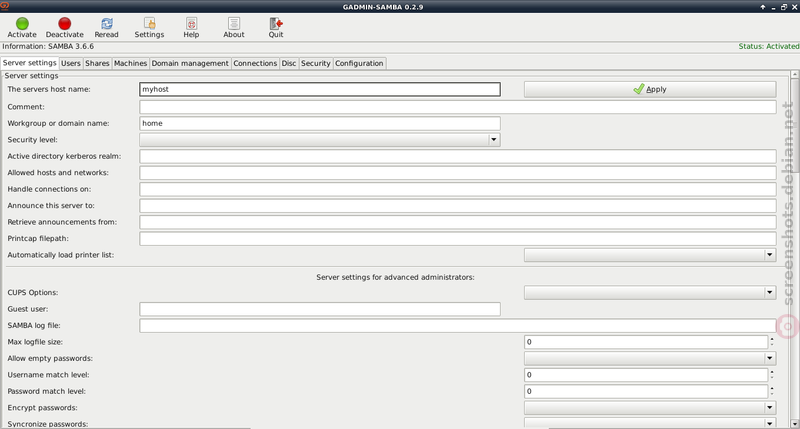Click the application icon in title bar
Screen dimensions: 800x429
pos(5,6)
